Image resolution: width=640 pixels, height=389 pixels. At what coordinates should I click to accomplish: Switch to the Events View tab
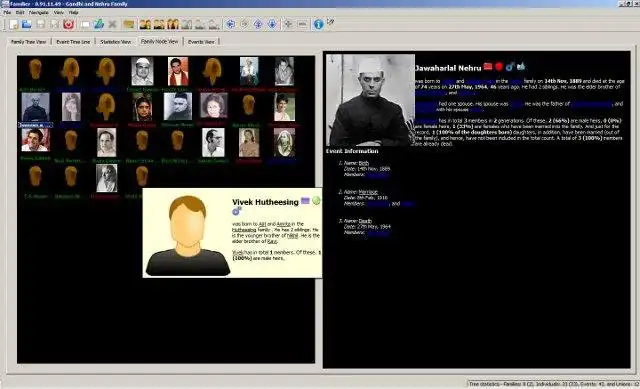pyautogui.click(x=201, y=42)
